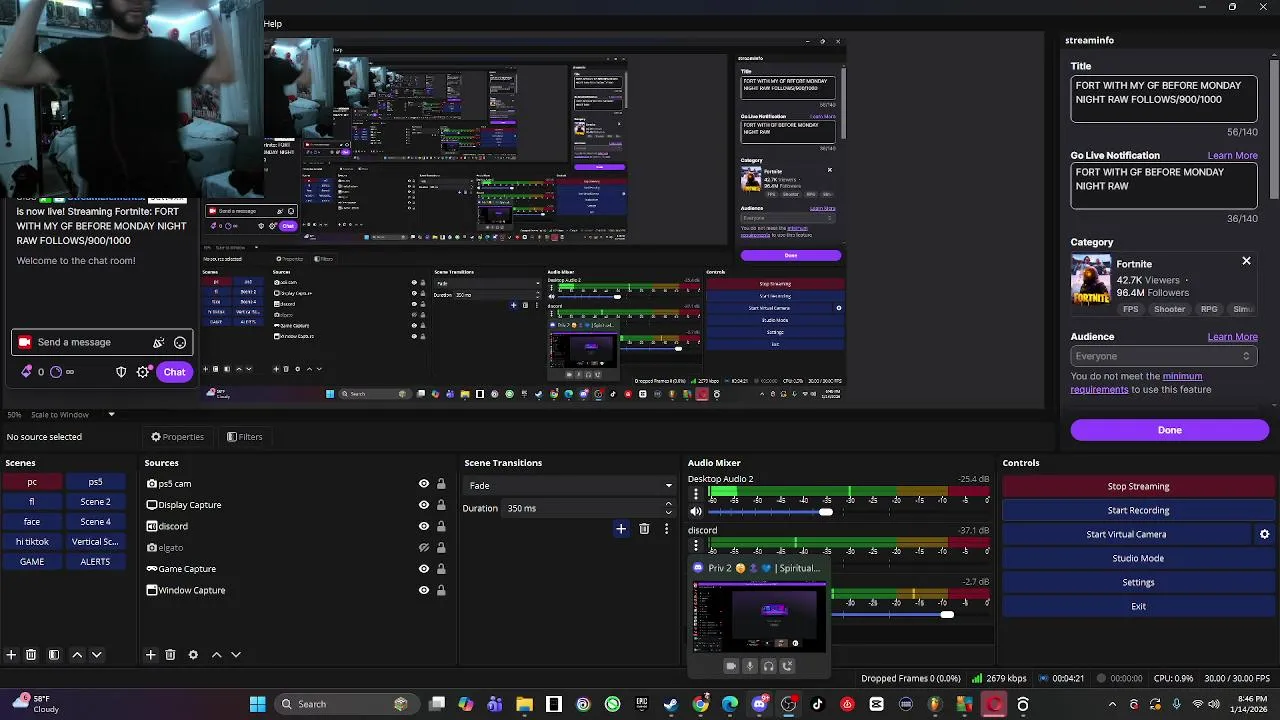Remove selected scene with trash icon
Screen dimensions: 1280x720
31,655
